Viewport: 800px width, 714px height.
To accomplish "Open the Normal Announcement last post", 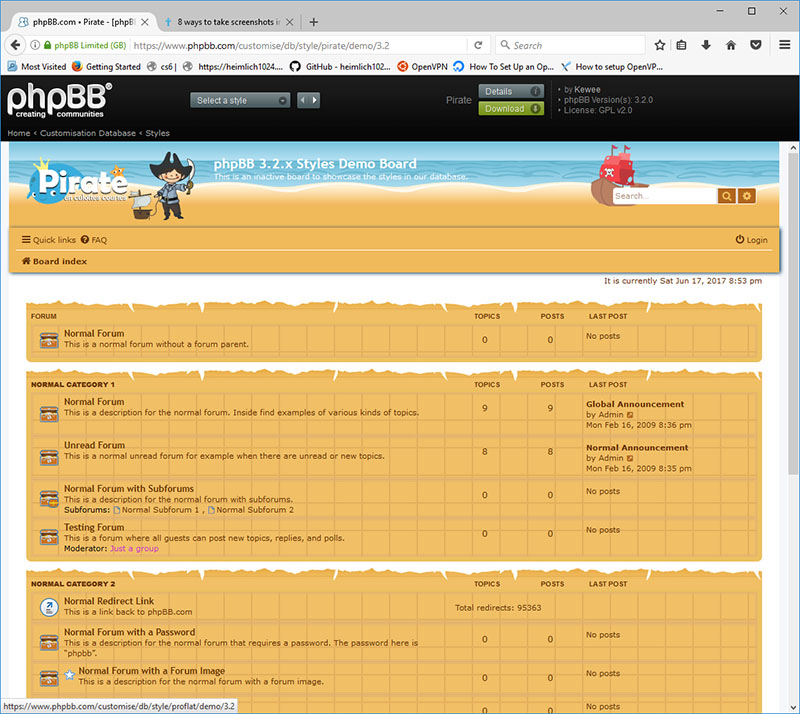I will point(637,448).
